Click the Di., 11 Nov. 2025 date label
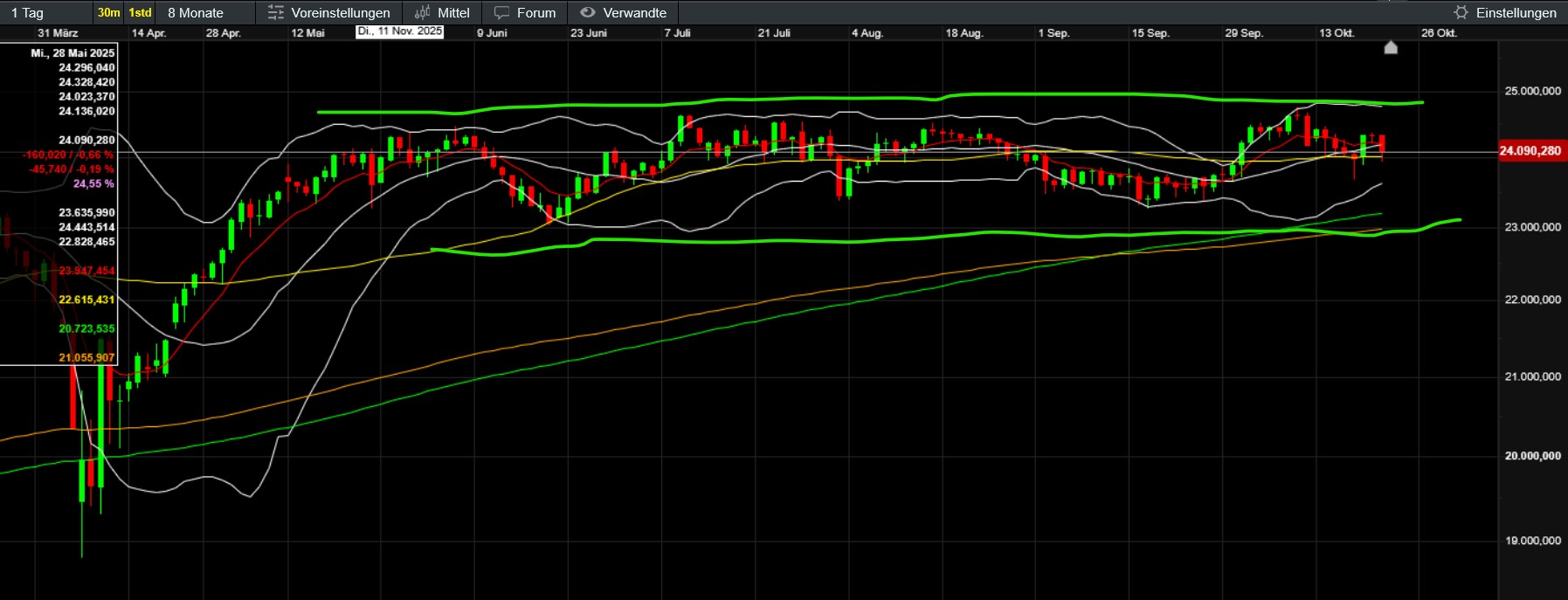The image size is (1568, 600). [x=399, y=31]
